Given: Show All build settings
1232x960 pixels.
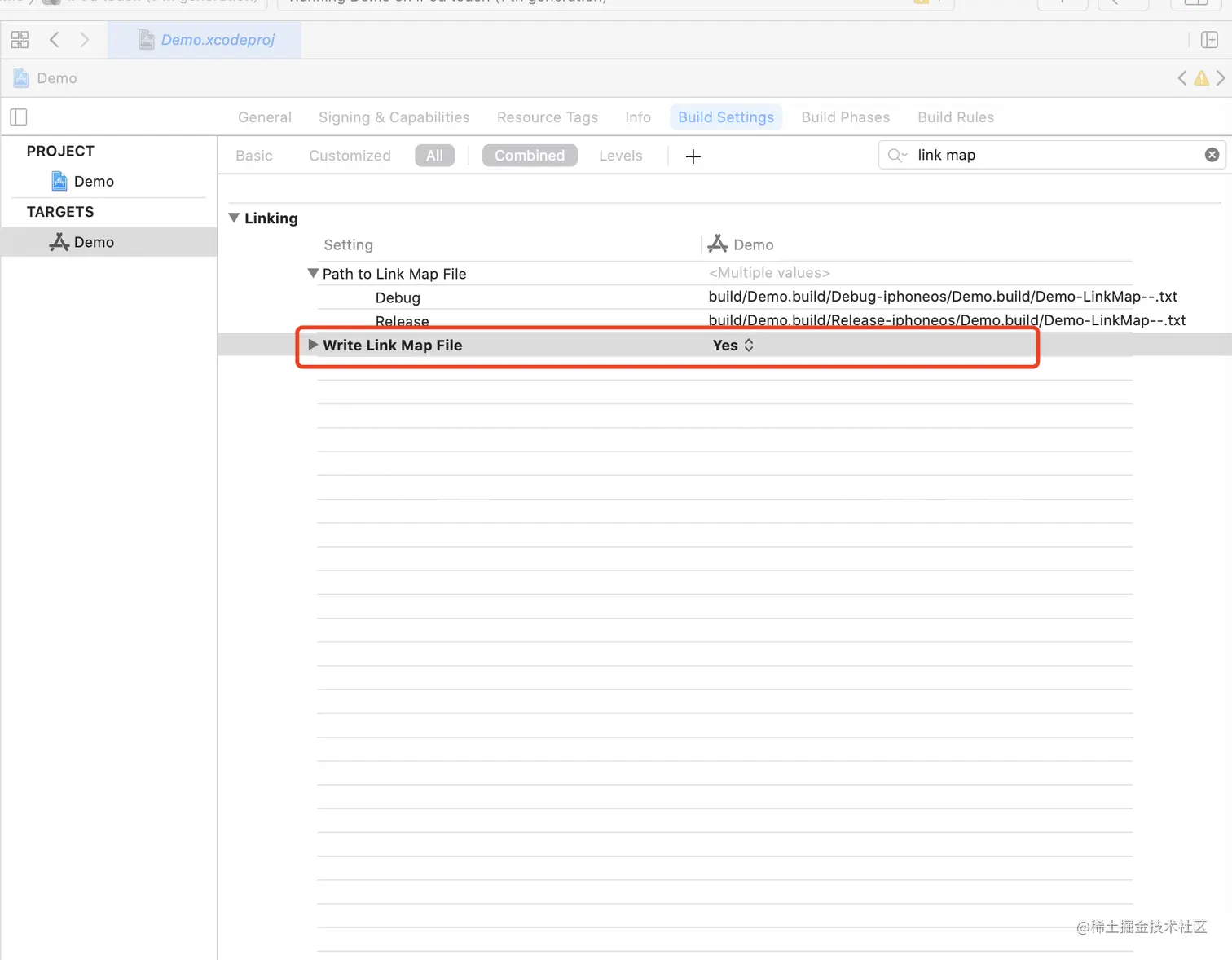Looking at the screenshot, I should 434,156.
